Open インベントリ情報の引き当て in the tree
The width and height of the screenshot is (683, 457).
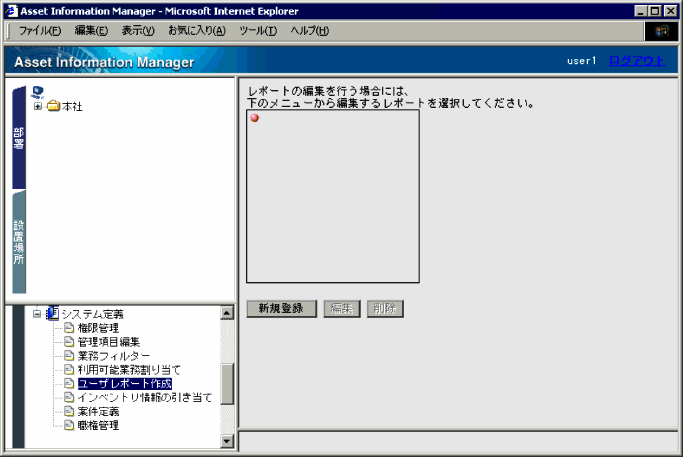[145, 398]
